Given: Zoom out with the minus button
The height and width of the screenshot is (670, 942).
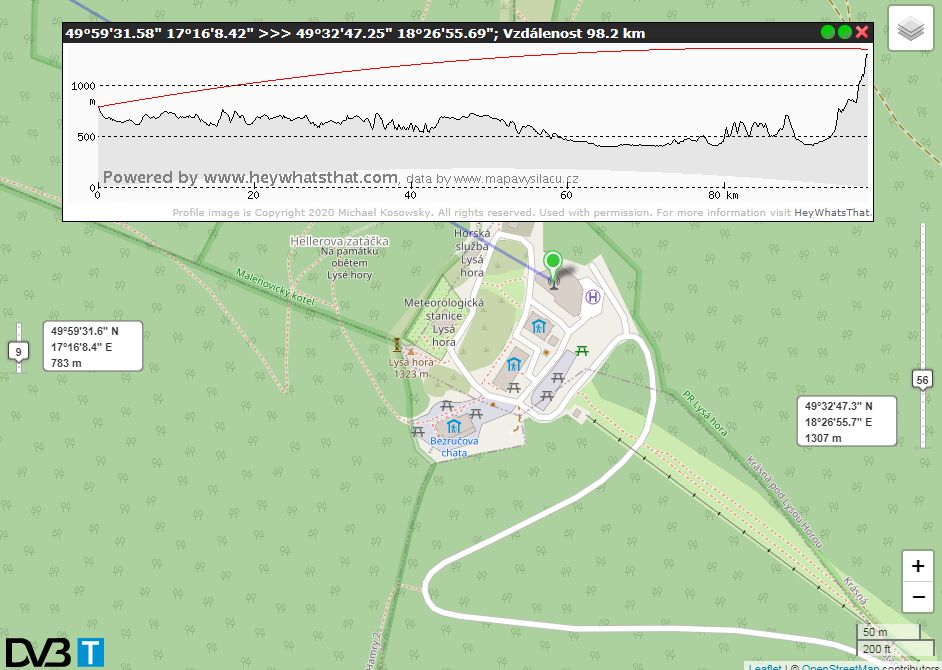Looking at the screenshot, I should tap(918, 598).
